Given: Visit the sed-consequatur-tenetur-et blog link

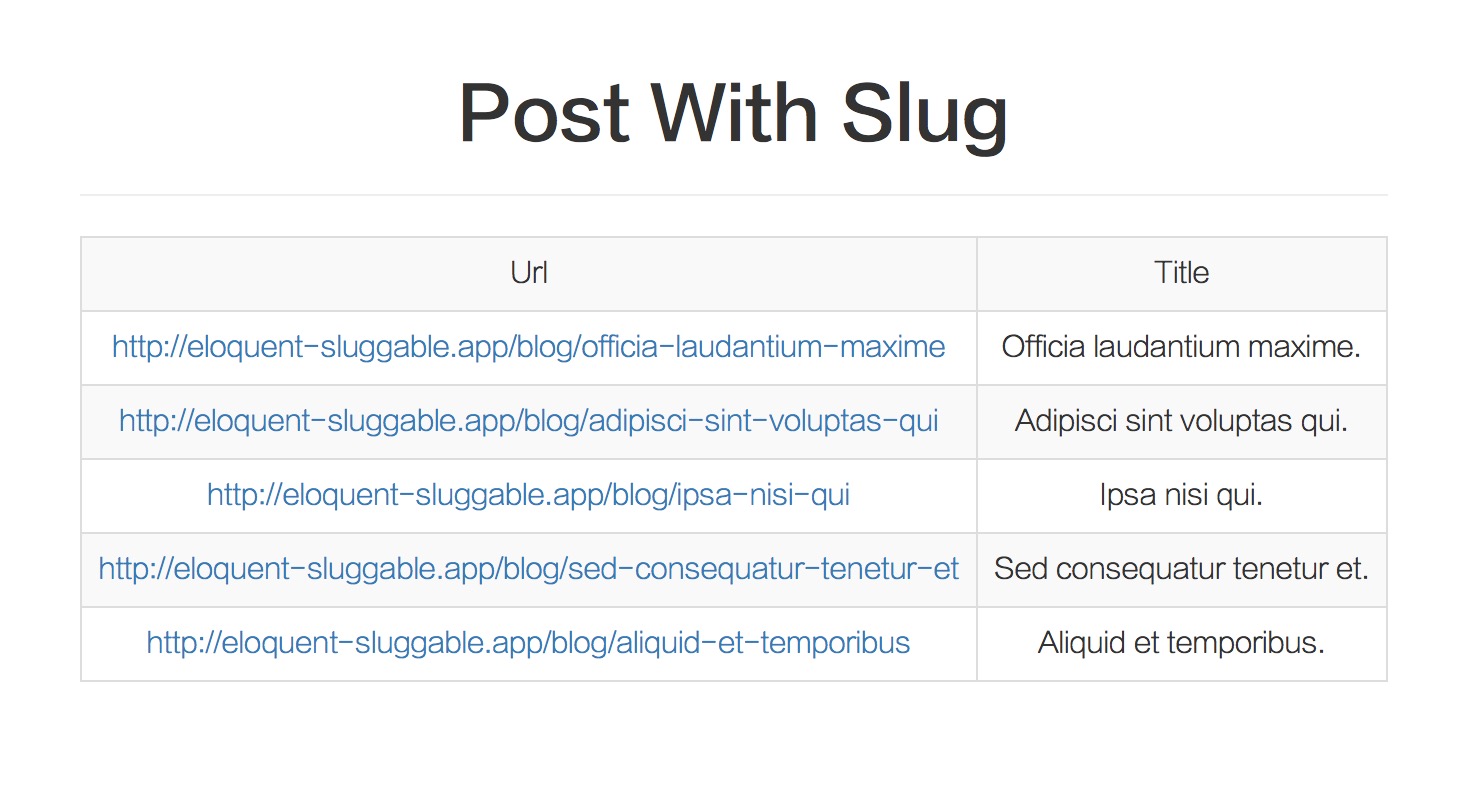Looking at the screenshot, I should point(528,569).
